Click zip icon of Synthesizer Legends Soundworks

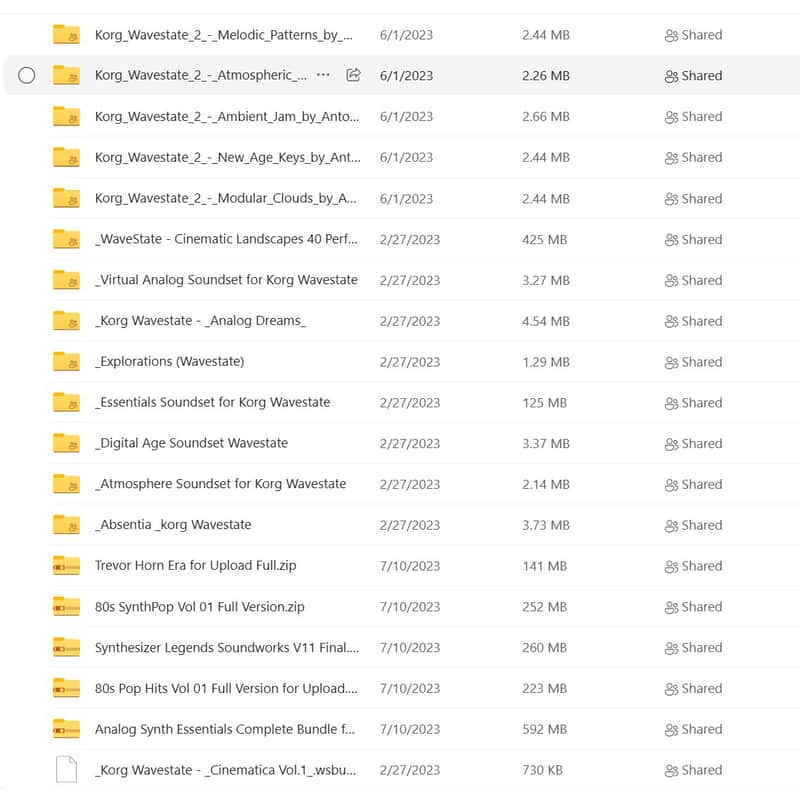[x=66, y=647]
